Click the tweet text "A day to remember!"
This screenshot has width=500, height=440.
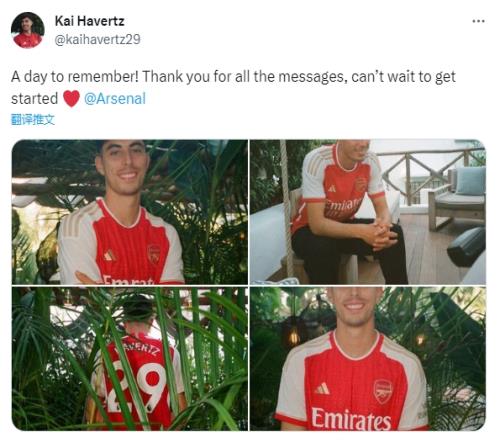[x=74, y=77]
